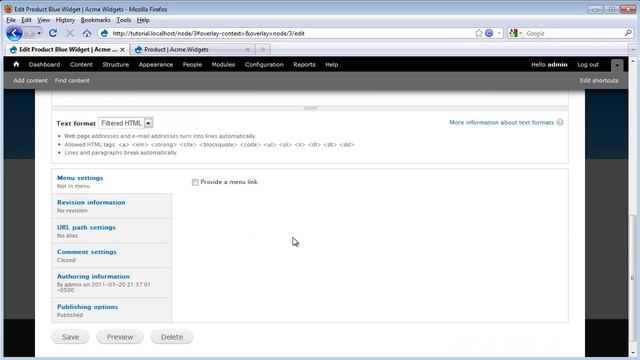Bookmark this page with the star icon
640x360 pixels.
[x=479, y=33]
